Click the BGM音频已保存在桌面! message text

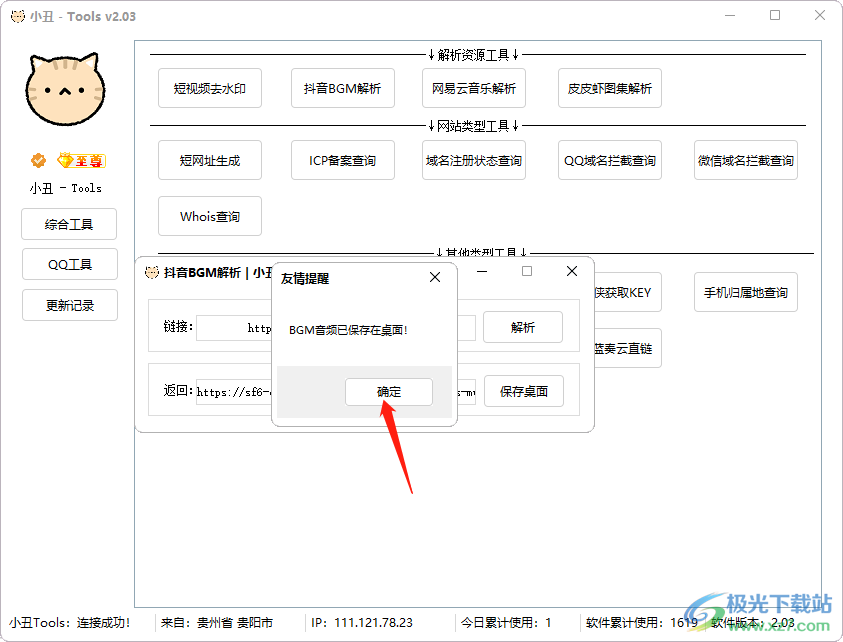[348, 330]
